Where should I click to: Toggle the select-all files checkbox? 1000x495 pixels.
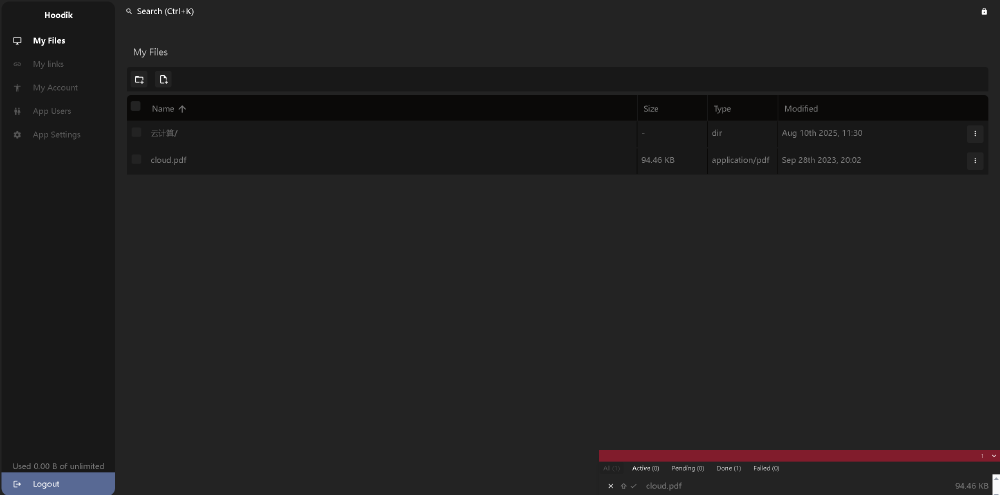click(x=135, y=107)
